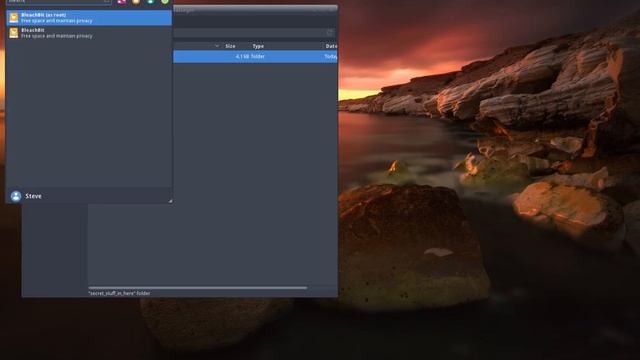This screenshot has width=640, height=360.
Task: Click the green launcher icon beside search
Action: 165,2
